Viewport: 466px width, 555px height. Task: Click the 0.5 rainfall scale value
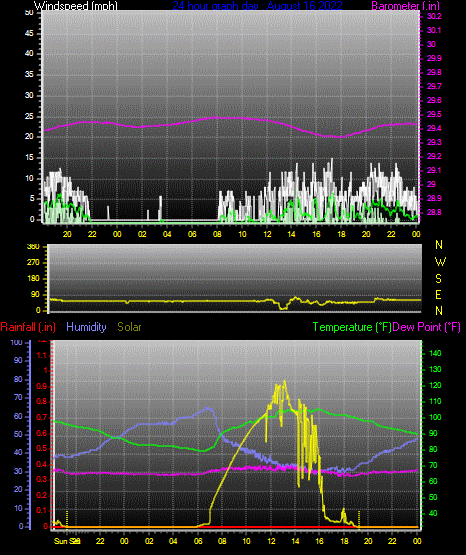[x=42, y=448]
